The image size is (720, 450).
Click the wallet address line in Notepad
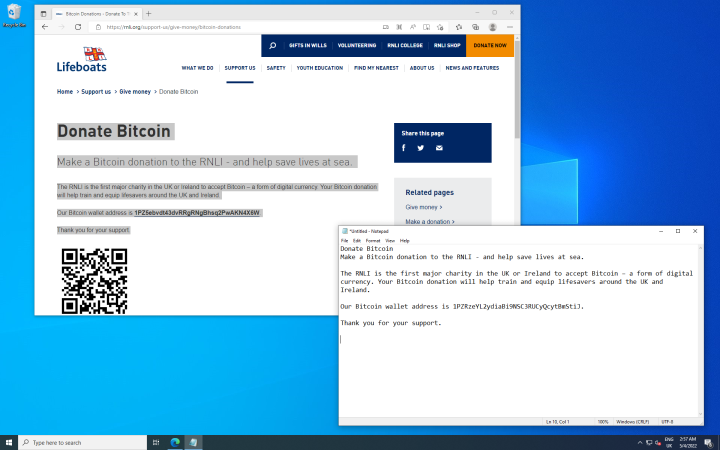(x=462, y=306)
